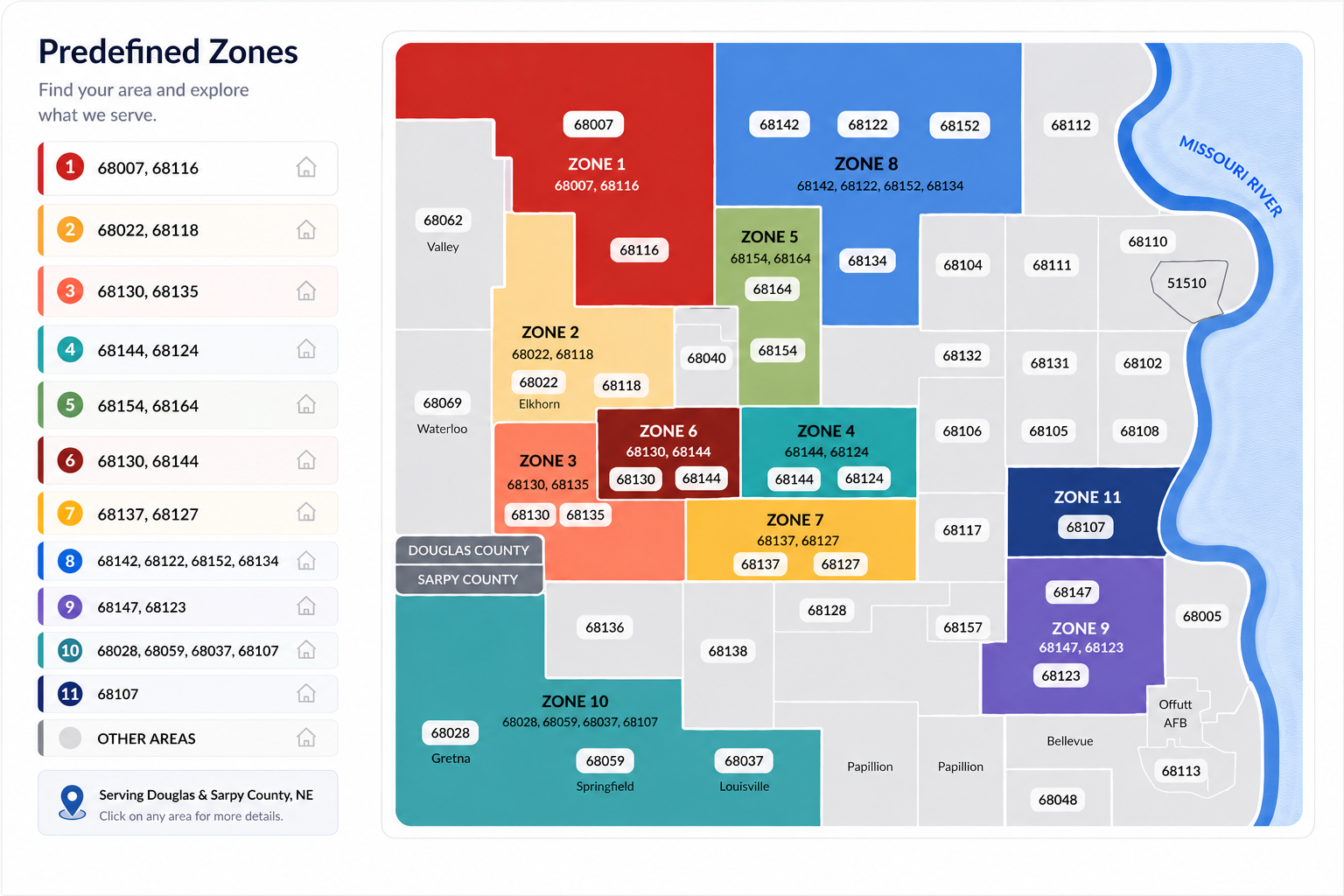Image resolution: width=1344 pixels, height=896 pixels.
Task: Click the dark blue Zone 11 map region
Action: [1085, 512]
